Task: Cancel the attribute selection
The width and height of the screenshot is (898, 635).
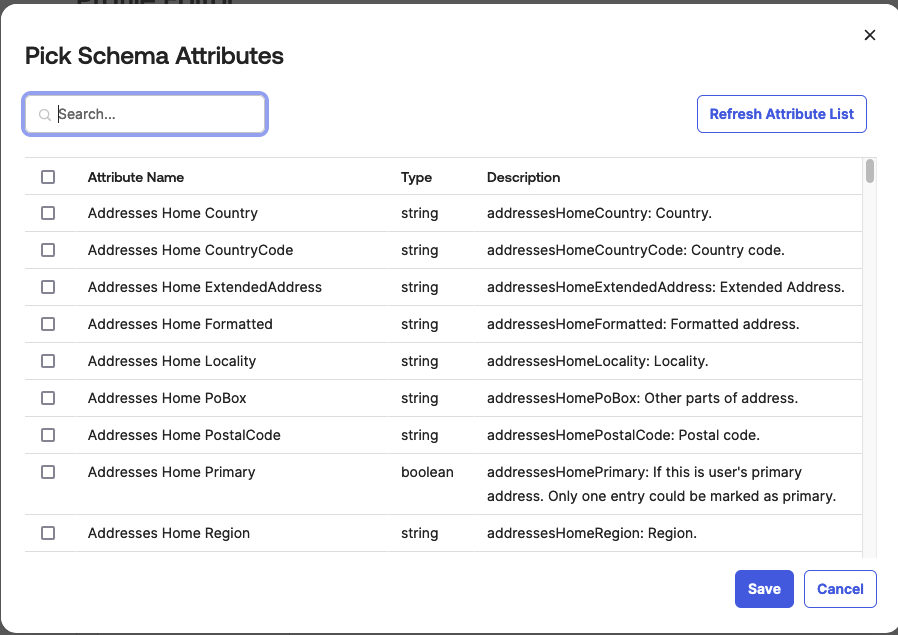Action: pyautogui.click(x=840, y=589)
